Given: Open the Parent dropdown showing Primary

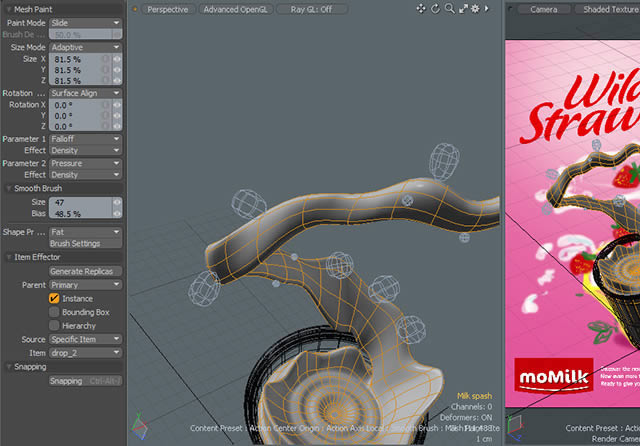Looking at the screenshot, I should pos(85,285).
